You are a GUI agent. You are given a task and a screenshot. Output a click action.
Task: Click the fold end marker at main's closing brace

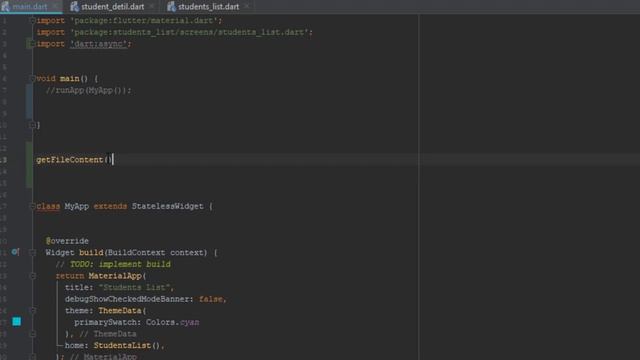point(33,125)
